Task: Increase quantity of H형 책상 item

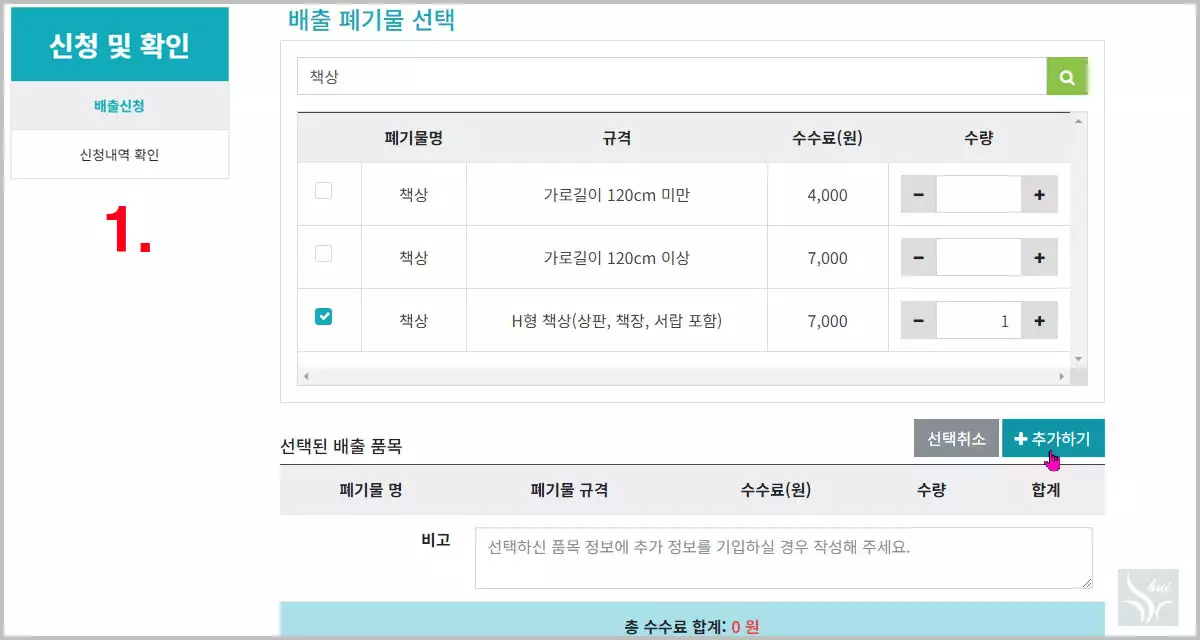Action: (x=1040, y=320)
